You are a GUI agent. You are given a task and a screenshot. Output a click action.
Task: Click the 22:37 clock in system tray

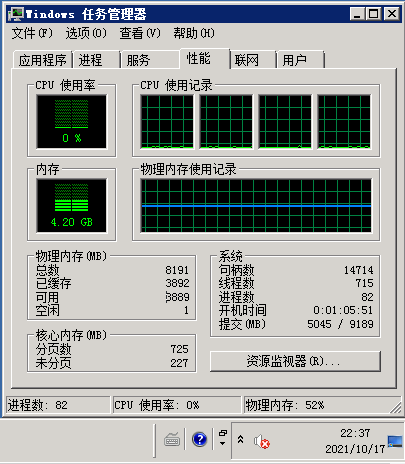coord(355,441)
